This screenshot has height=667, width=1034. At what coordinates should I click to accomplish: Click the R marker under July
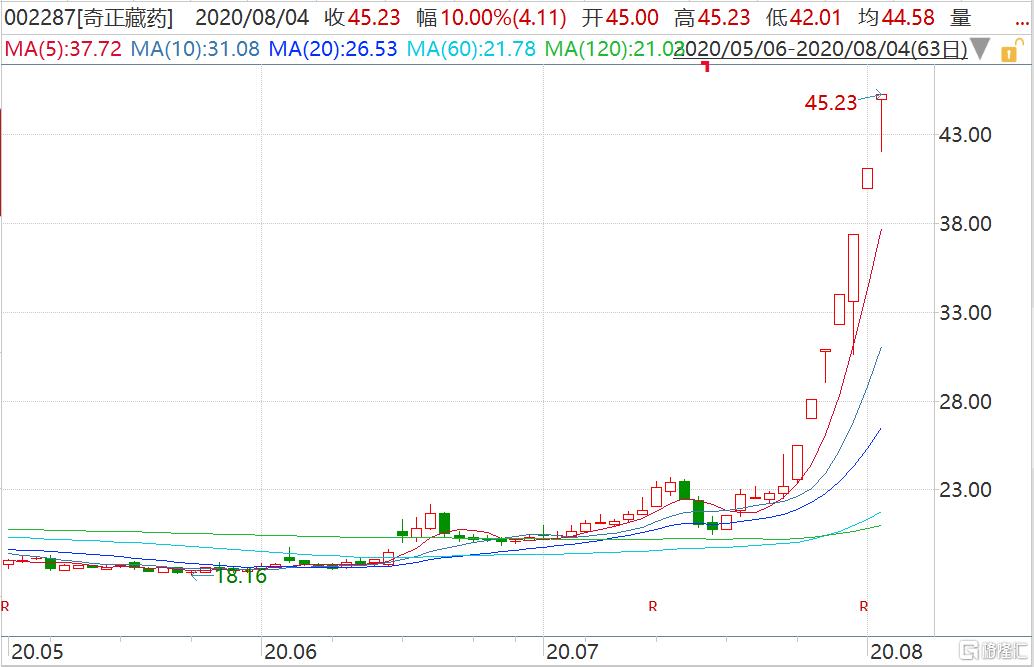point(653,606)
